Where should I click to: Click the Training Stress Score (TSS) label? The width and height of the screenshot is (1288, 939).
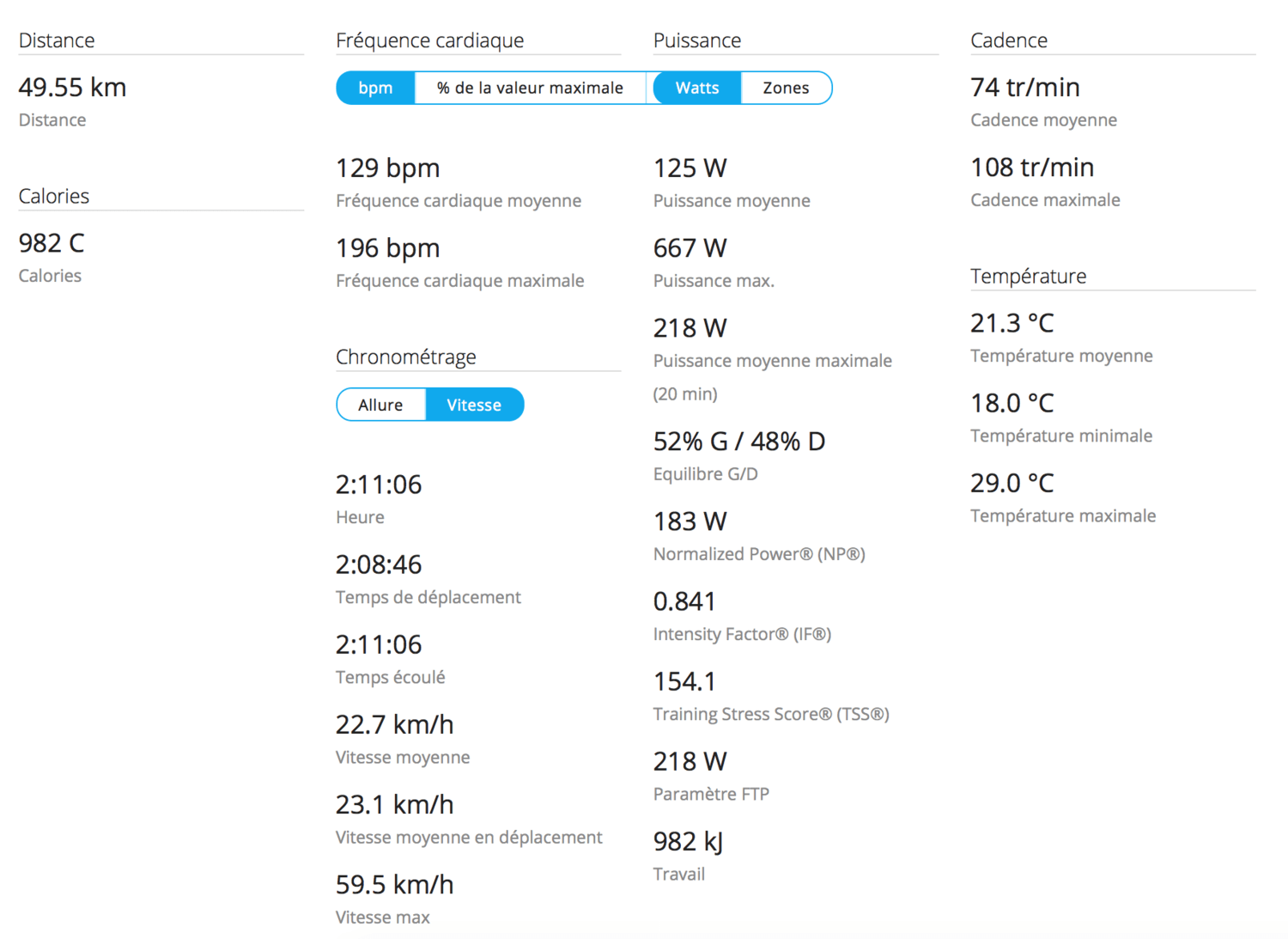click(771, 714)
